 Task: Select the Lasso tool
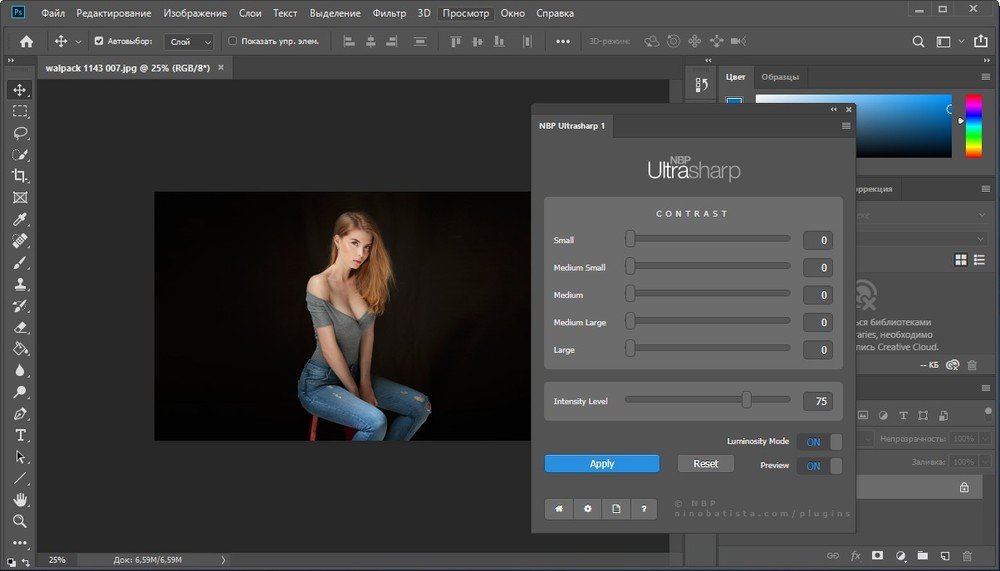(x=20, y=133)
